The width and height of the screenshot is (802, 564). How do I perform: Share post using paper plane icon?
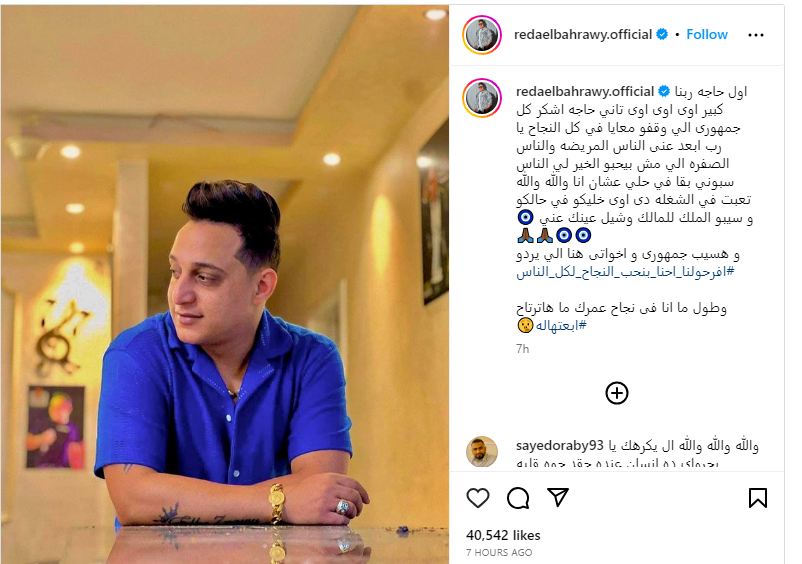pyautogui.click(x=558, y=497)
